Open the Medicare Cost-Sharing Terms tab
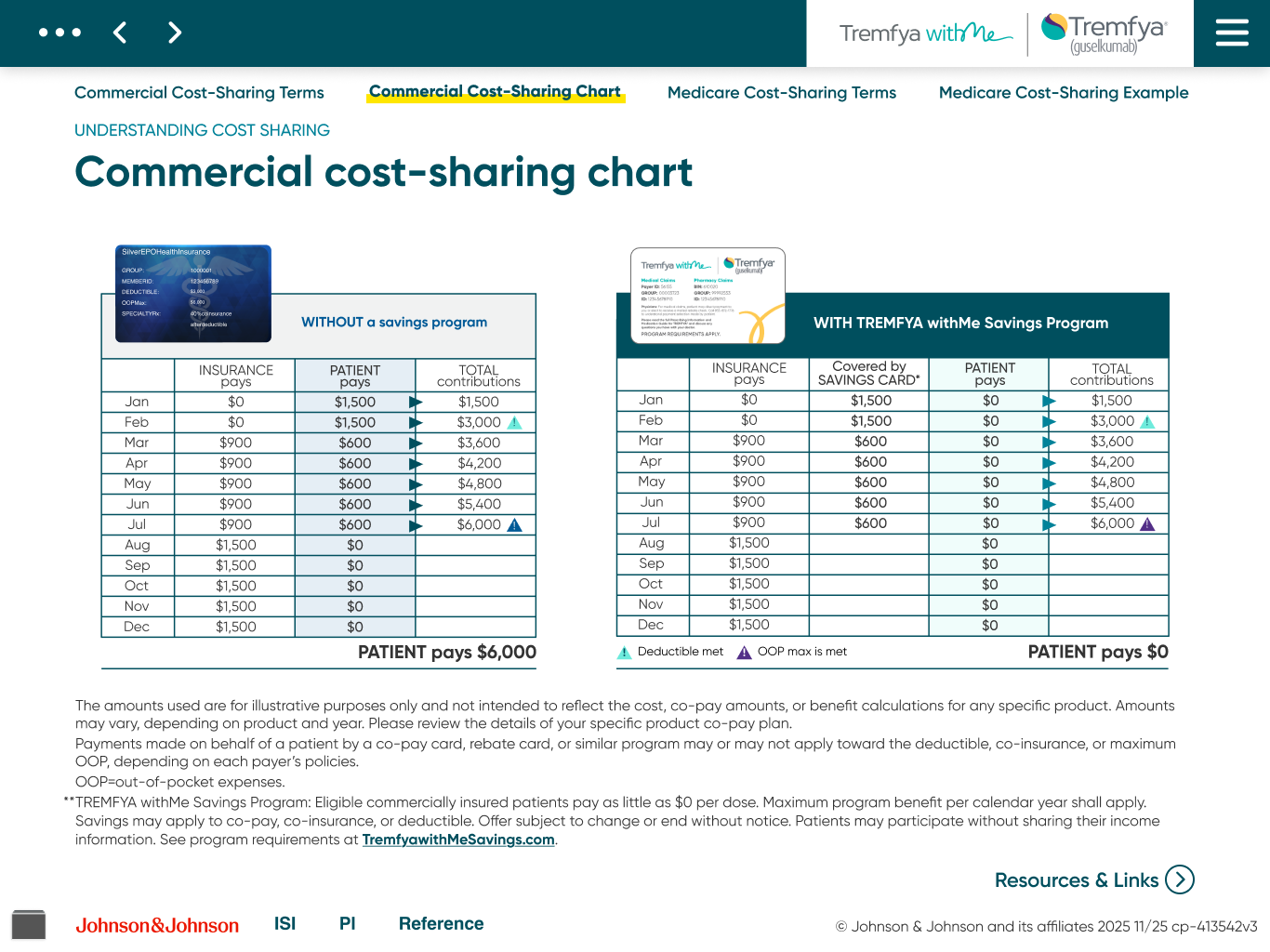1270x952 pixels. [x=781, y=92]
